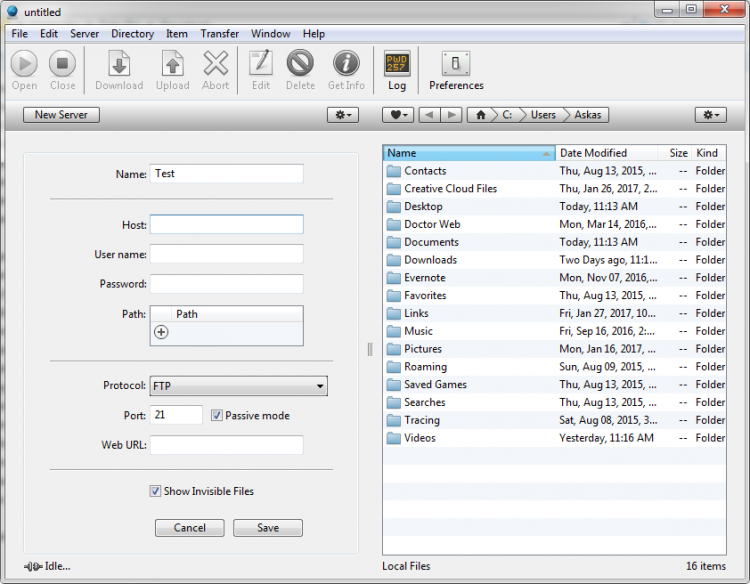
Task: Open the Directory menu
Action: tap(132, 34)
